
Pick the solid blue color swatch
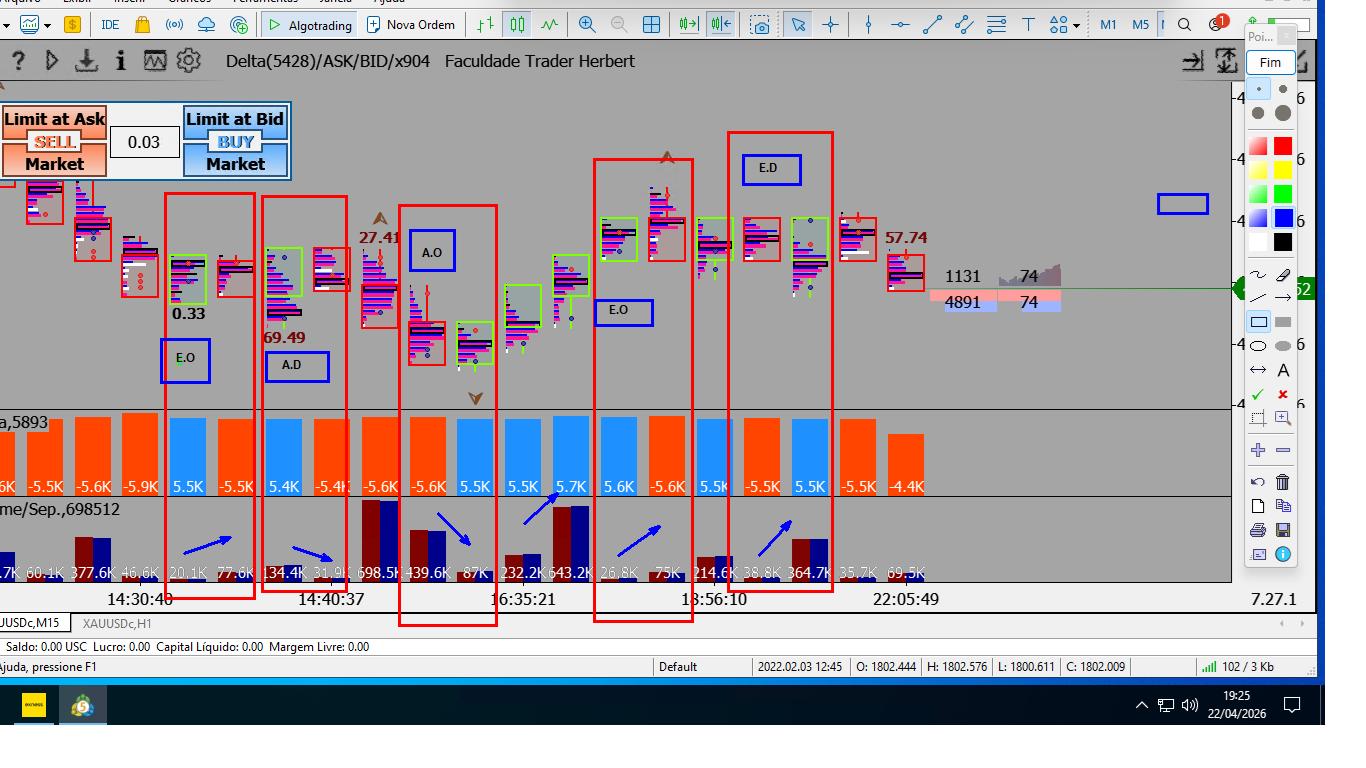1283,218
